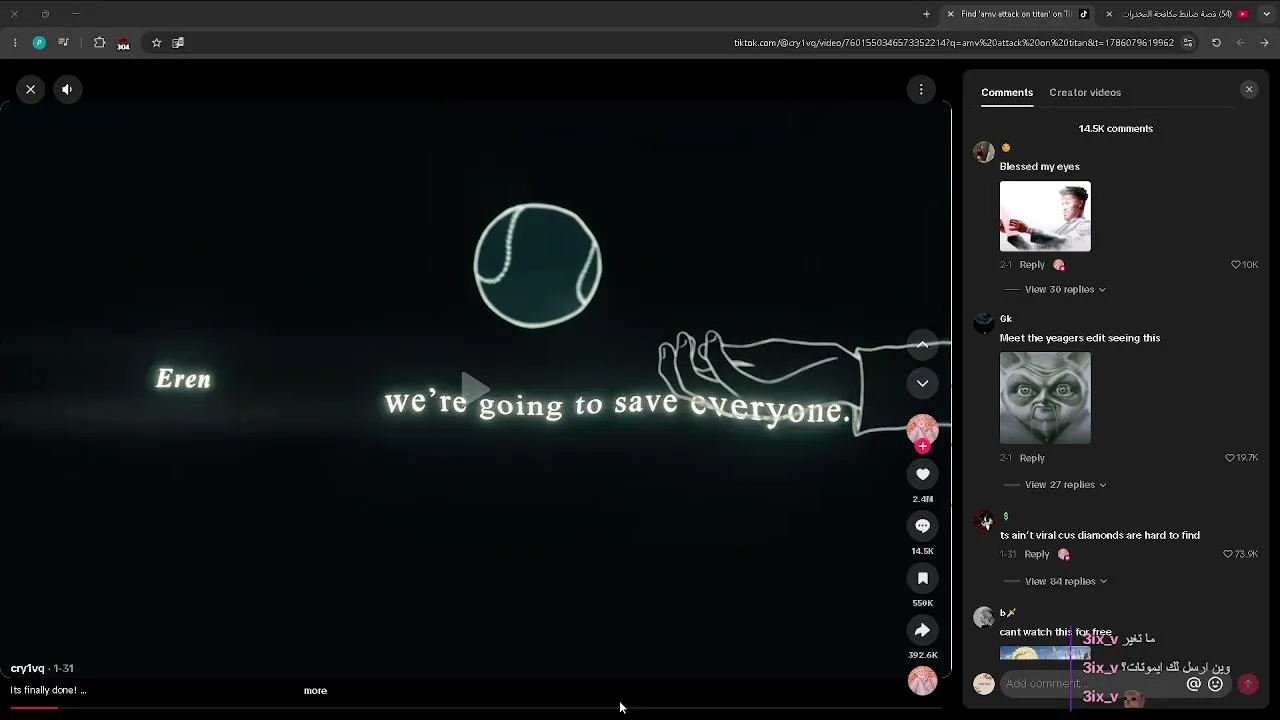The height and width of the screenshot is (720, 1280).
Task: Open the spinning sound disc for this video
Action: (922, 681)
